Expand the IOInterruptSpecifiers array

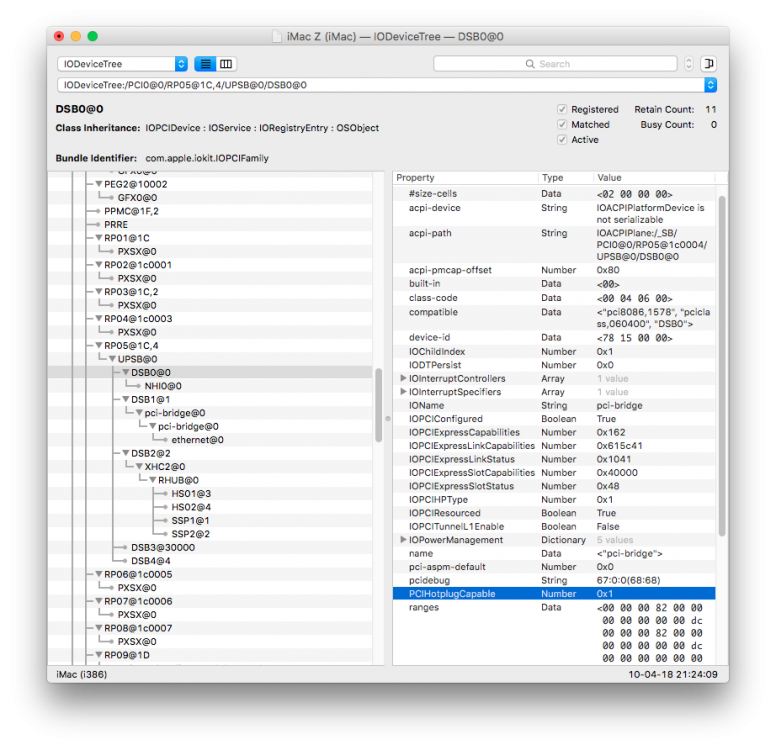click(403, 392)
